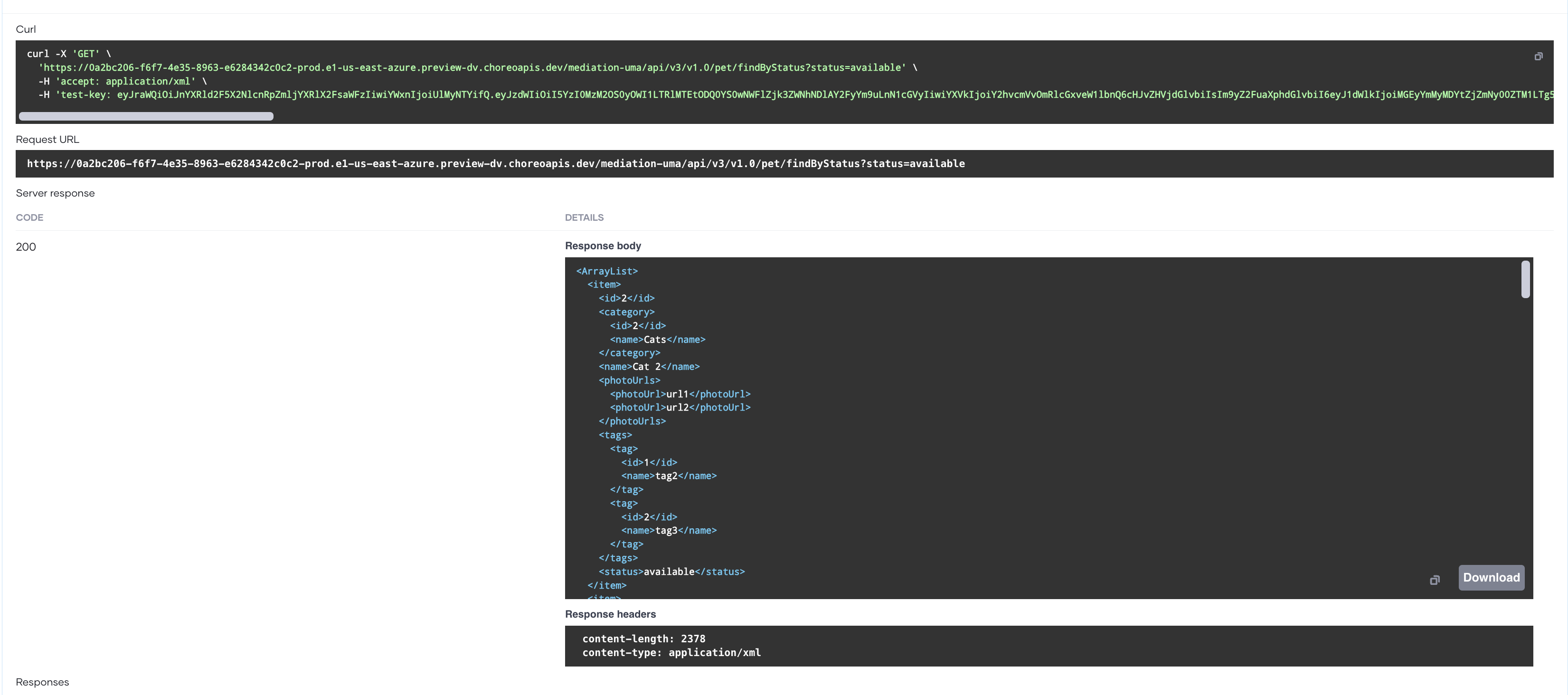Image resolution: width=1568 pixels, height=695 pixels.
Task: Click the curl block horizontal scrollbar
Action: [146, 116]
